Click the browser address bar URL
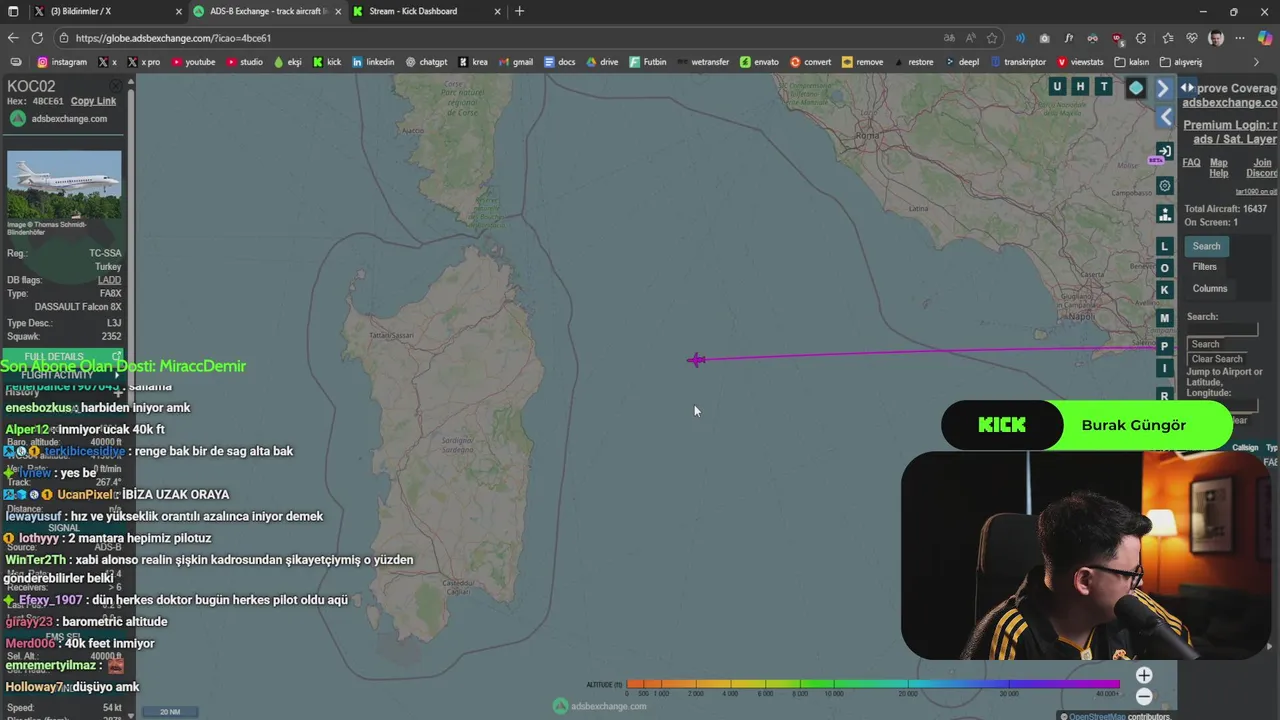The image size is (1280, 720). coord(173,38)
